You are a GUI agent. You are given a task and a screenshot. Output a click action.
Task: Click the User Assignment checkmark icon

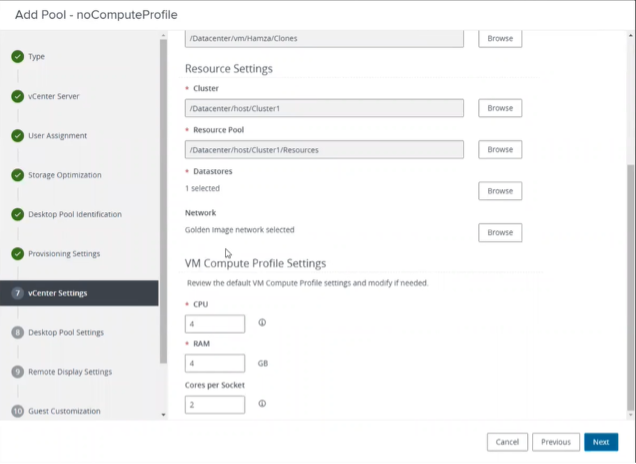pyautogui.click(x=18, y=136)
